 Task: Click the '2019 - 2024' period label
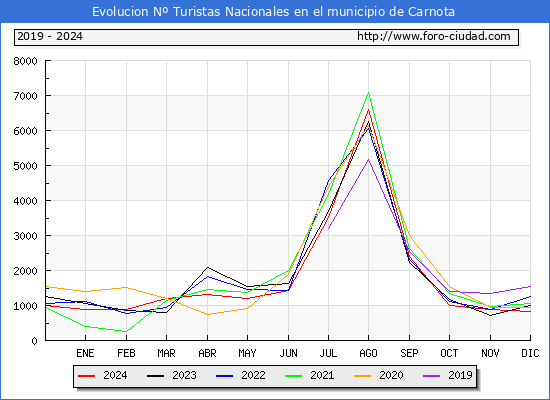pos(50,36)
